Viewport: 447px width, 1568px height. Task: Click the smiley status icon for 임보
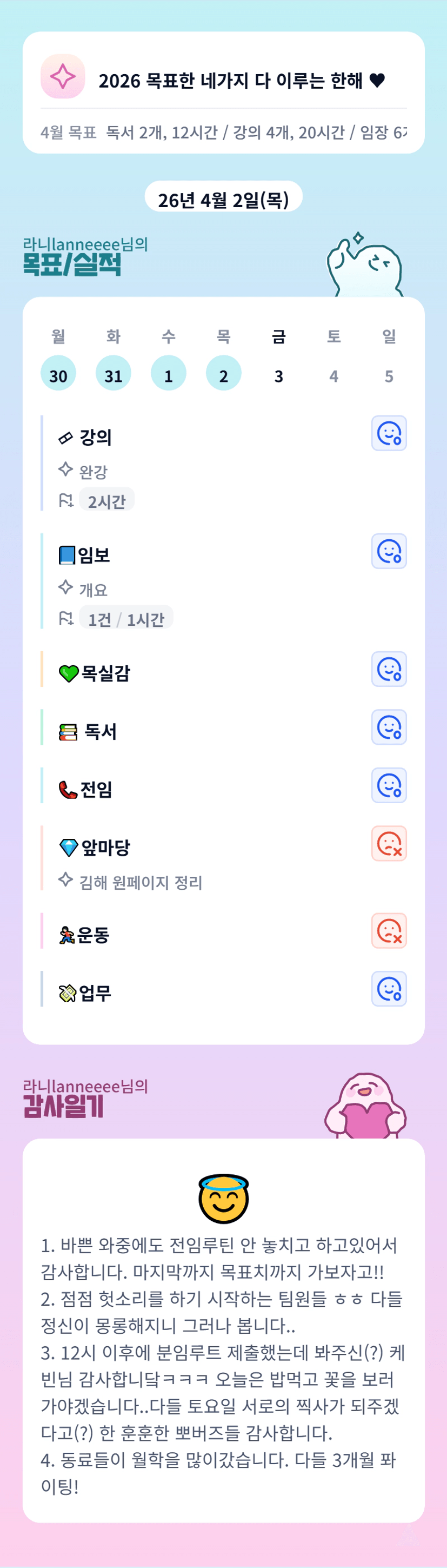[x=389, y=552]
